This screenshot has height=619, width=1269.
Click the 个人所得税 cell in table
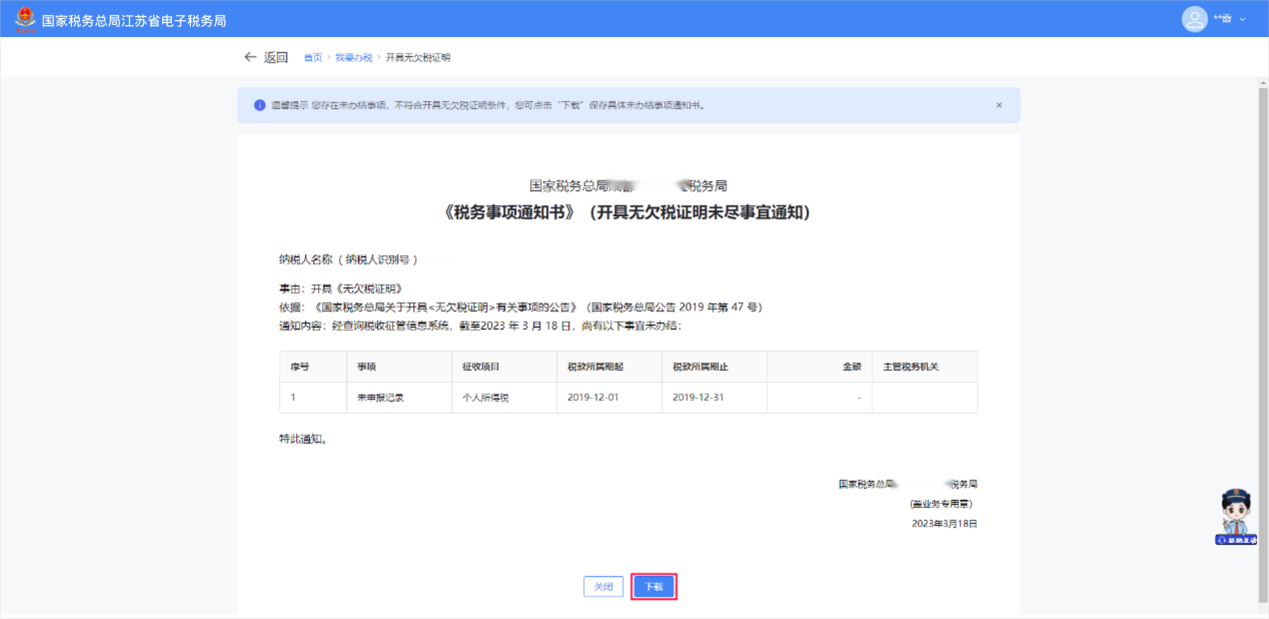coord(486,398)
